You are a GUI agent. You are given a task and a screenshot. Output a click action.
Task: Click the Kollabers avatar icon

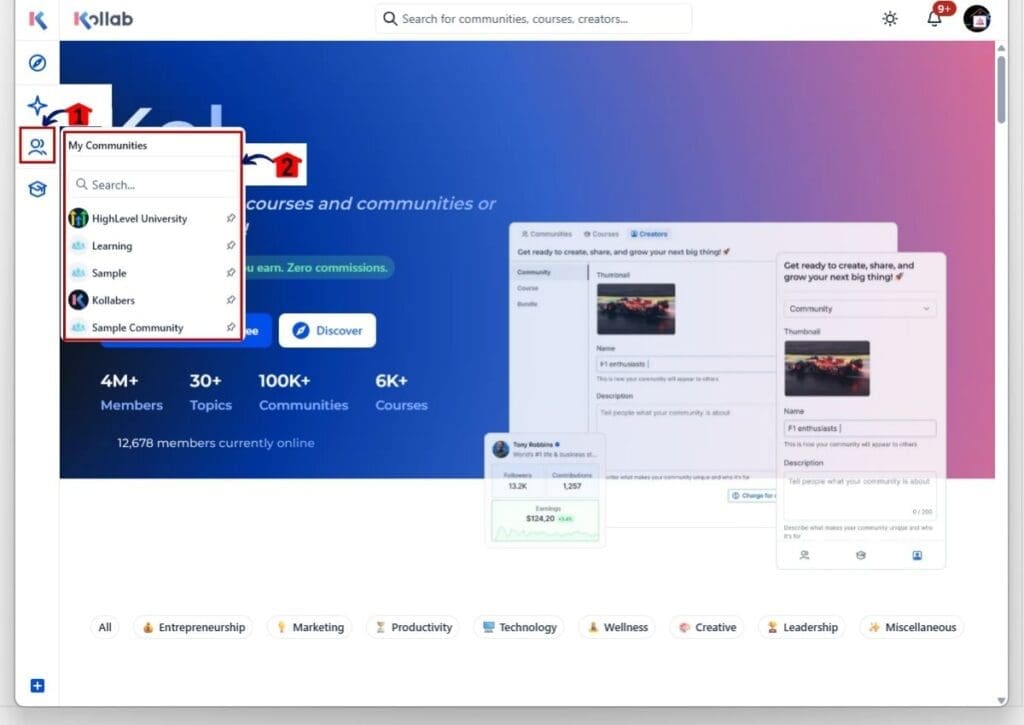(78, 300)
